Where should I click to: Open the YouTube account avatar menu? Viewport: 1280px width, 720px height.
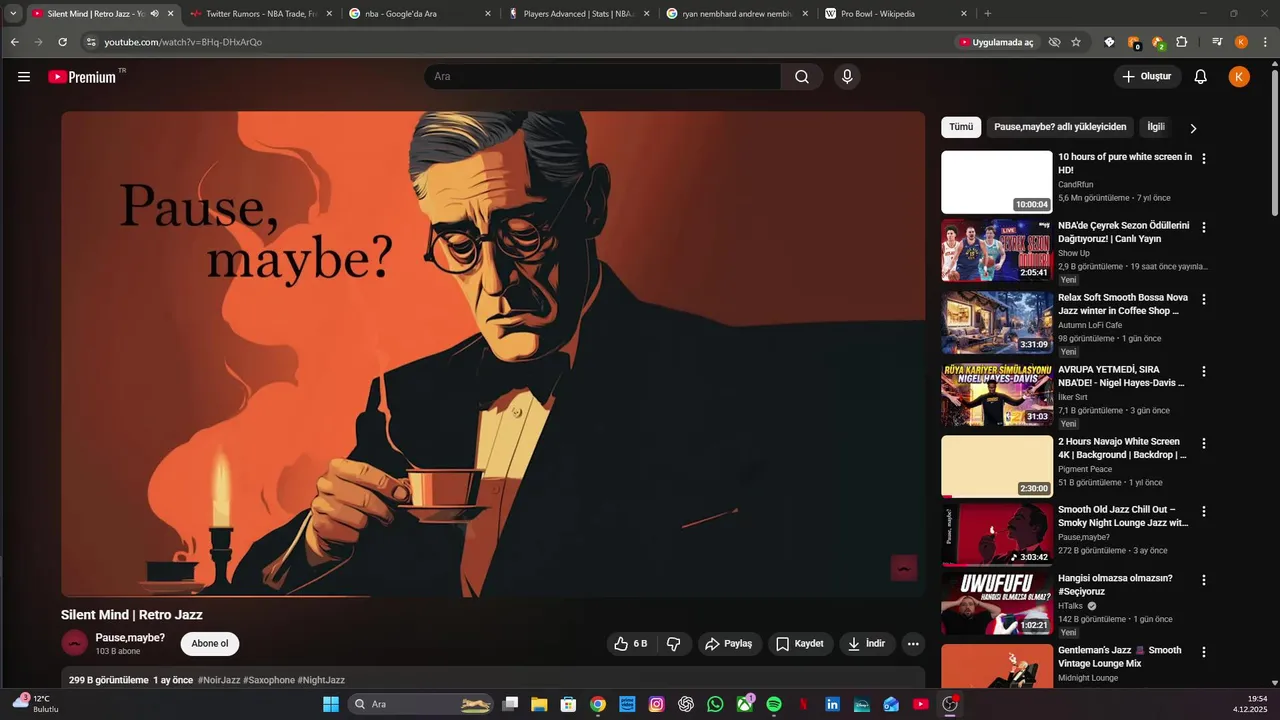1239,77
